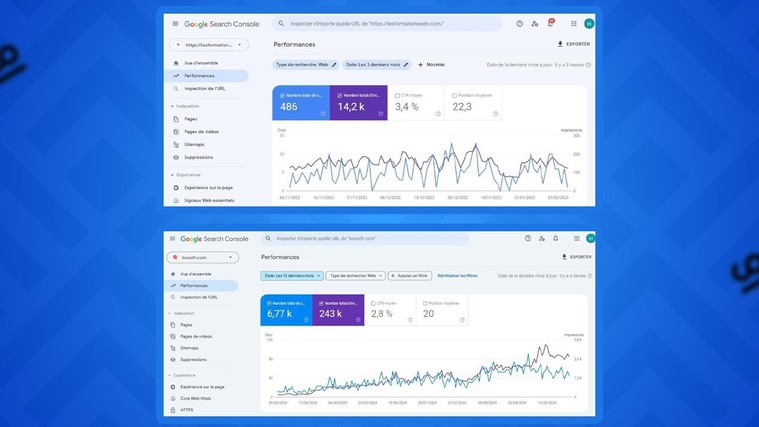
Task: Click account avatar H in boosth.com console
Action: [x=590, y=238]
